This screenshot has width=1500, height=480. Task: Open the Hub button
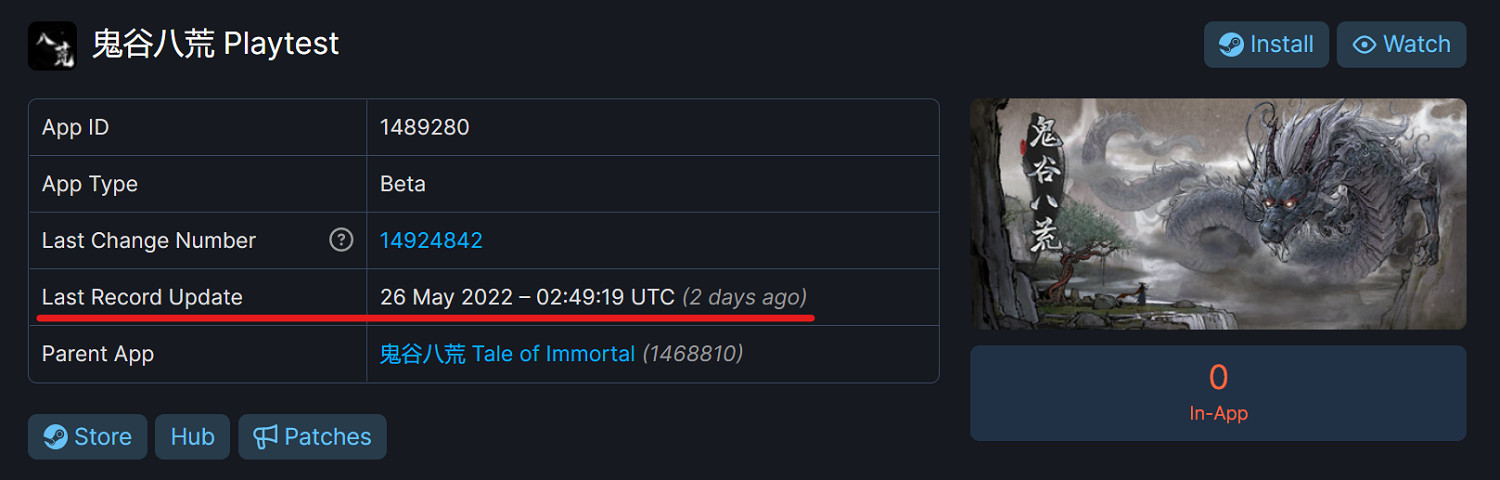tap(192, 437)
